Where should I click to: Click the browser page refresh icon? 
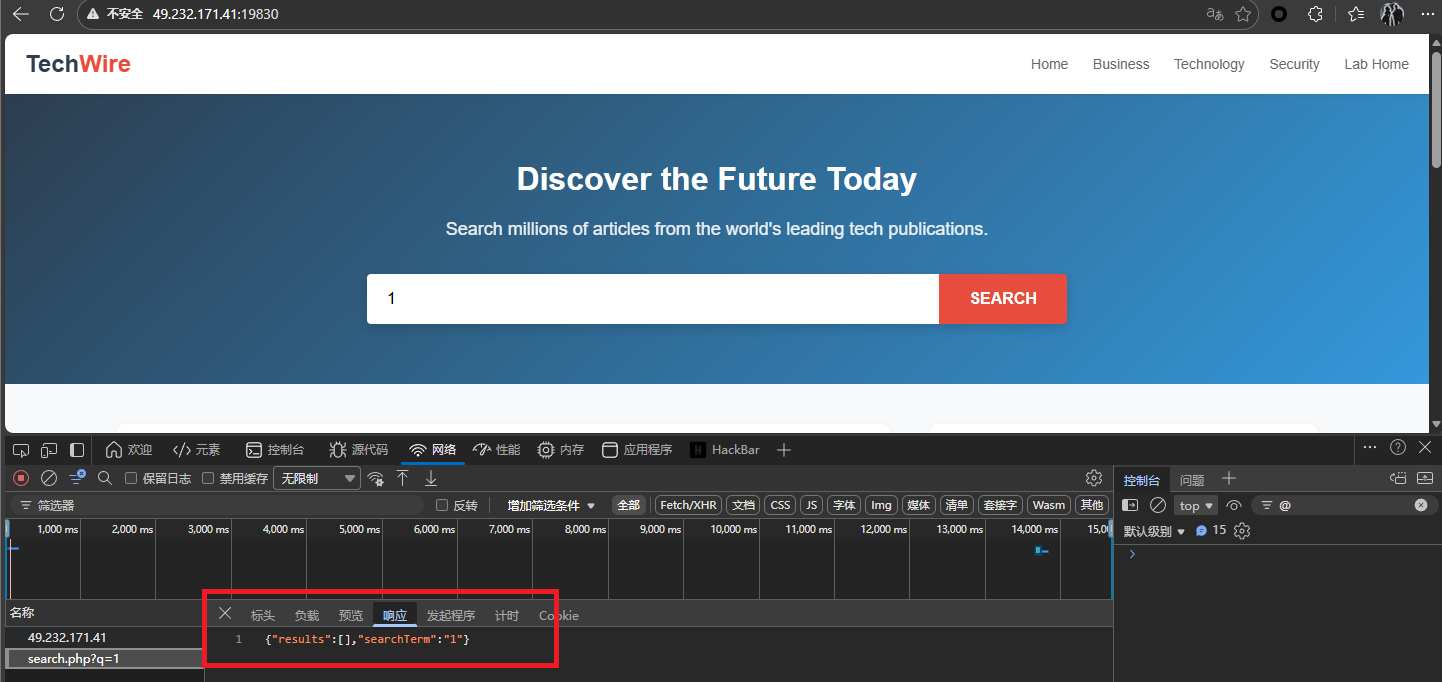[57, 14]
